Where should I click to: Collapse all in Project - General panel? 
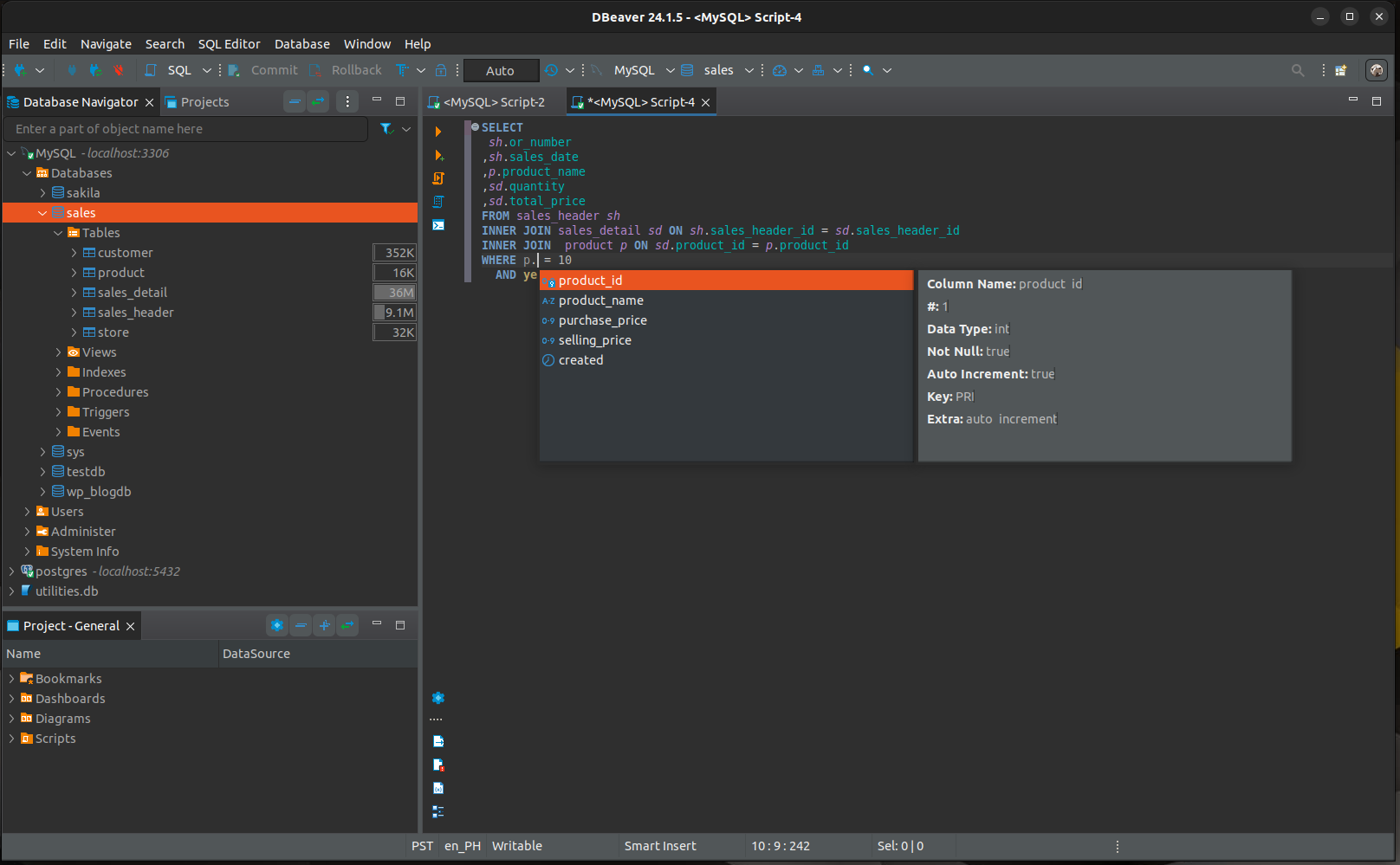(x=301, y=625)
